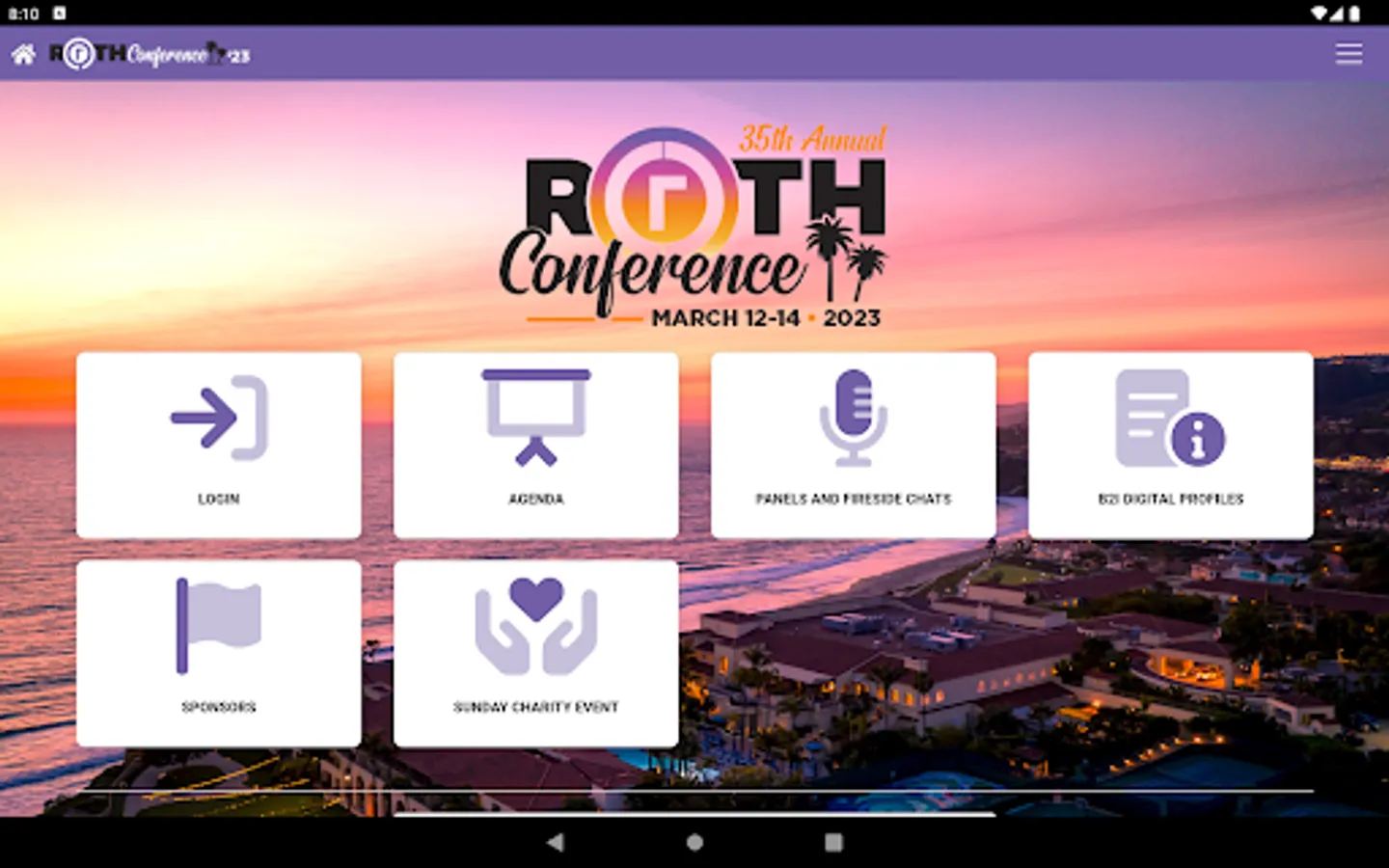Tap the Android recent apps square button

point(834,842)
